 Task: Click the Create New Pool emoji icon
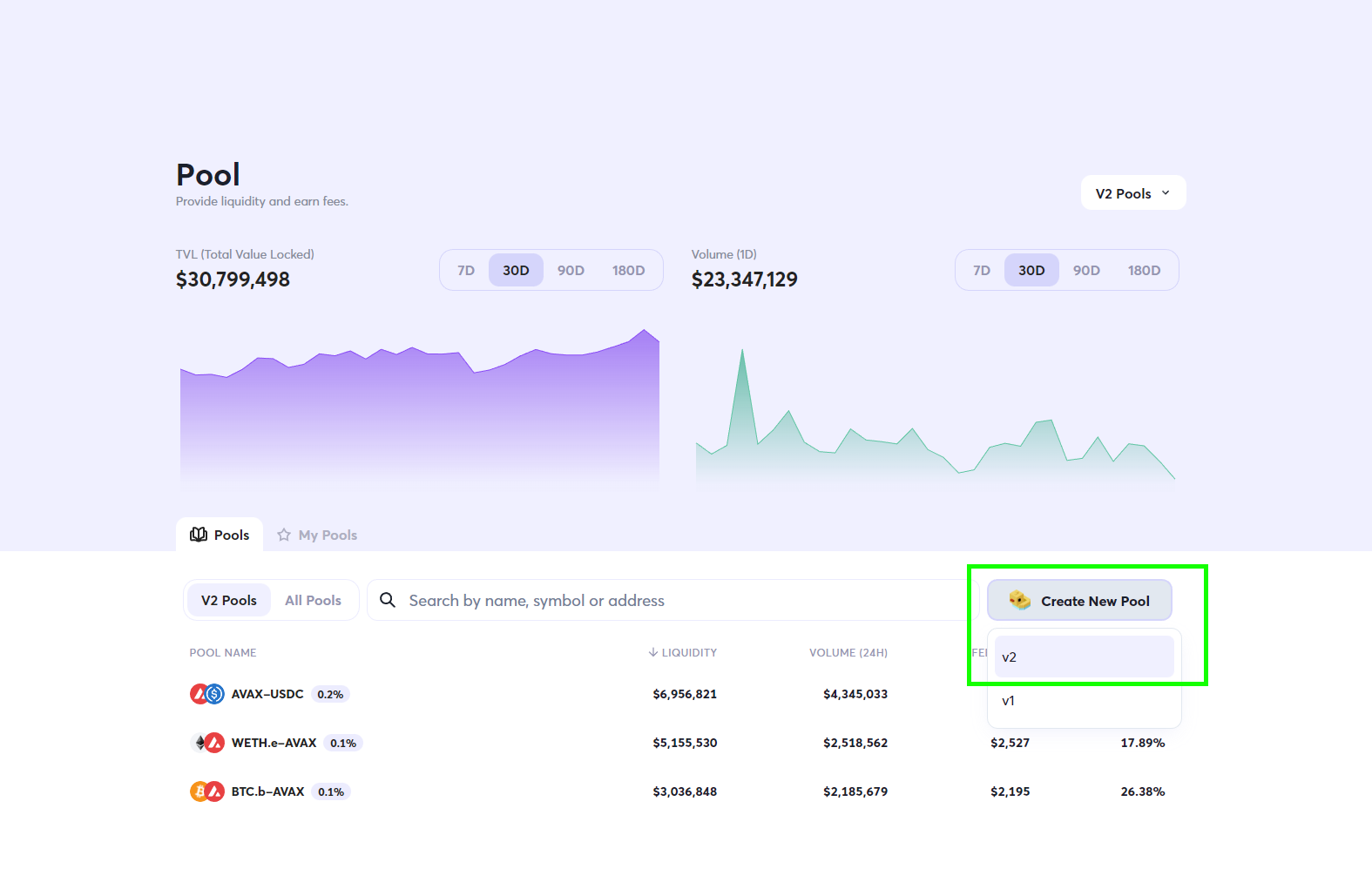[x=1019, y=600]
